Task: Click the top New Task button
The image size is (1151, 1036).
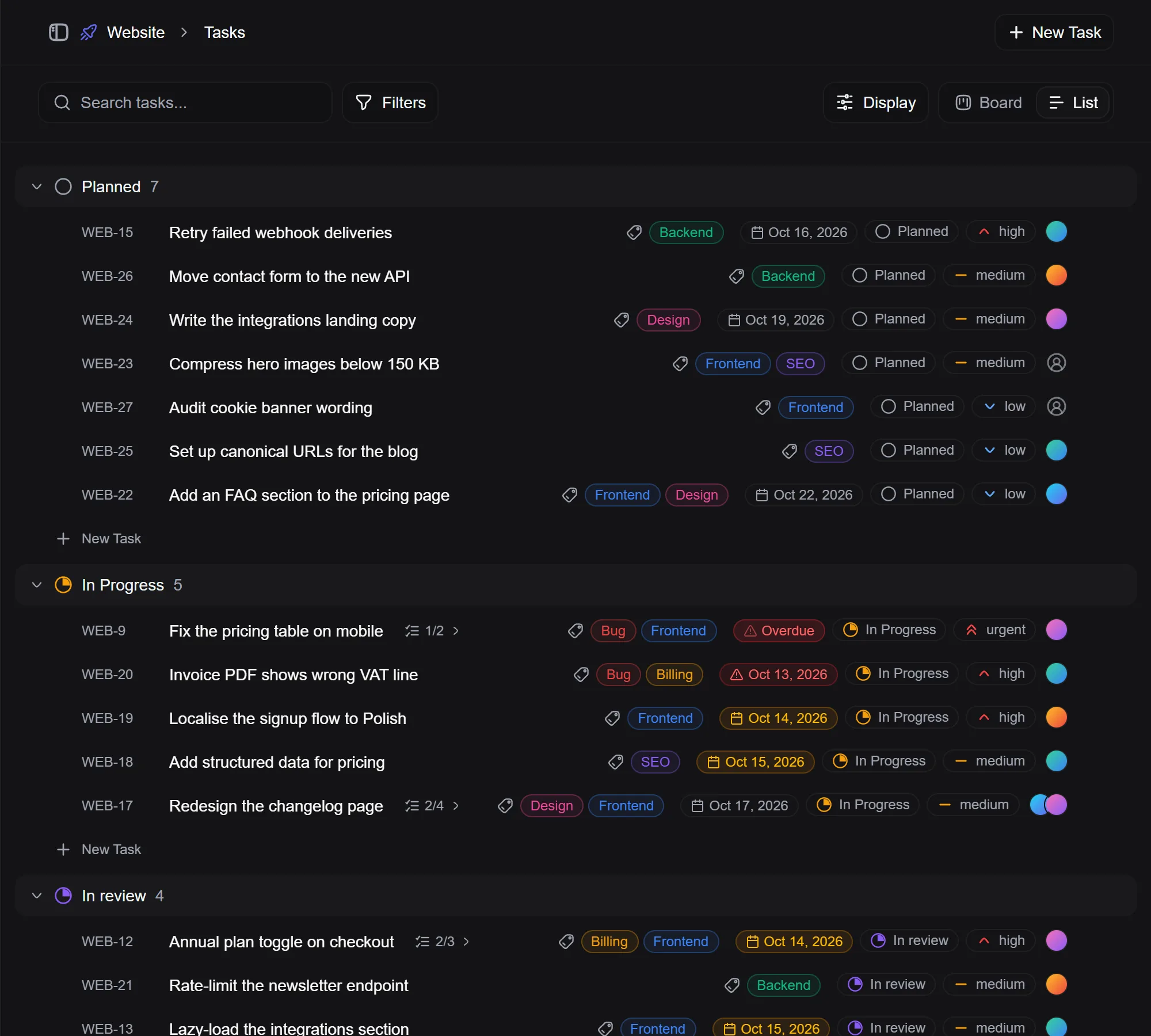Action: [1054, 32]
